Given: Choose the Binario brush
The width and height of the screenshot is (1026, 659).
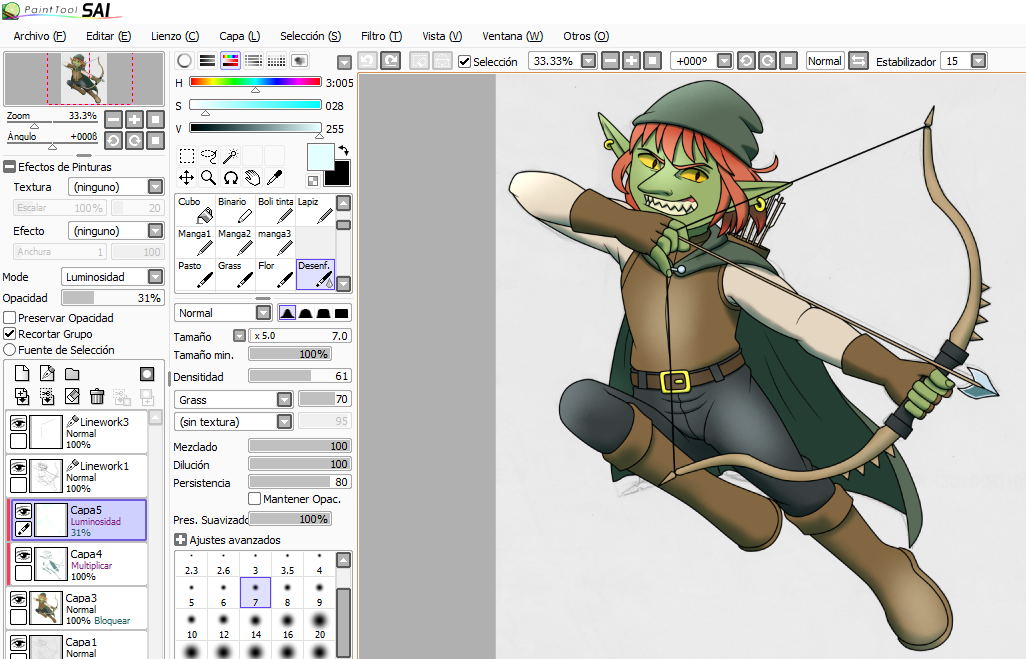Looking at the screenshot, I should tap(235, 209).
